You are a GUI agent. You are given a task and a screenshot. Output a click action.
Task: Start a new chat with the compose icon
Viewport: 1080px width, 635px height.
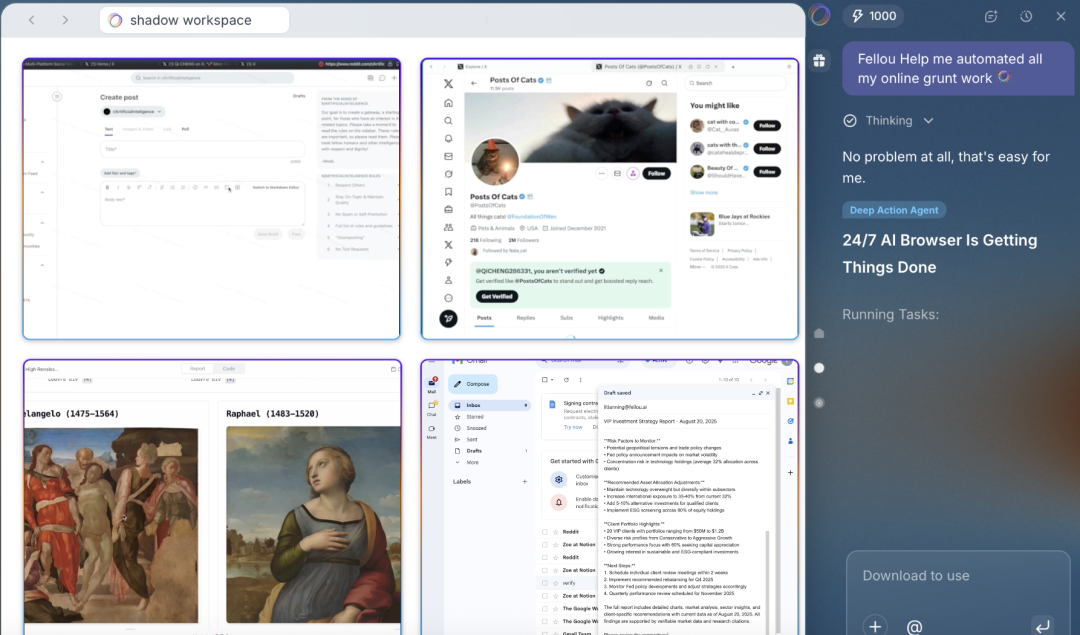click(x=991, y=17)
